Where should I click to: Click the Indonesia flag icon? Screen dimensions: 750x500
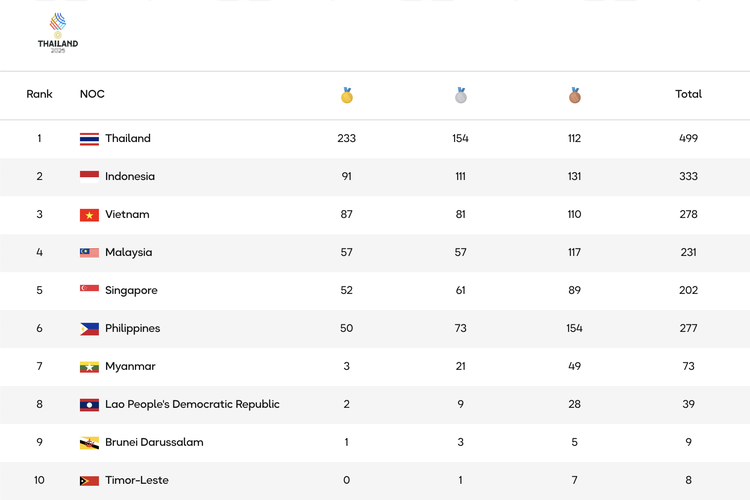point(89,177)
